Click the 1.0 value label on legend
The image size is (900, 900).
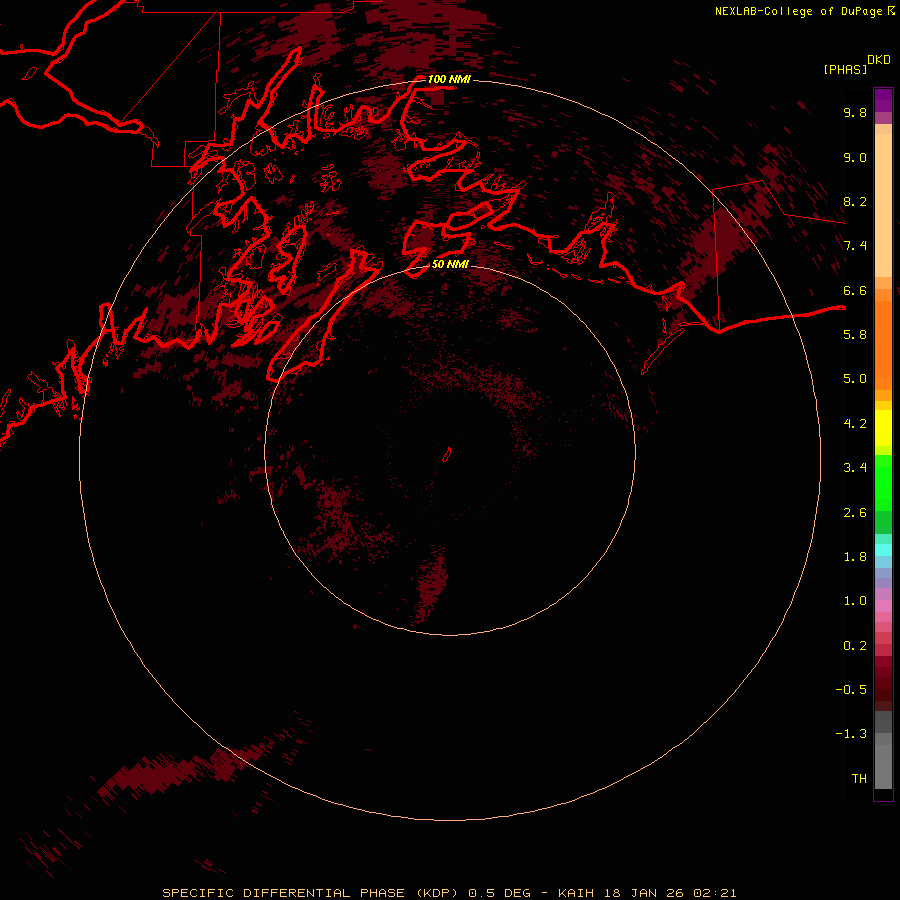click(x=854, y=601)
